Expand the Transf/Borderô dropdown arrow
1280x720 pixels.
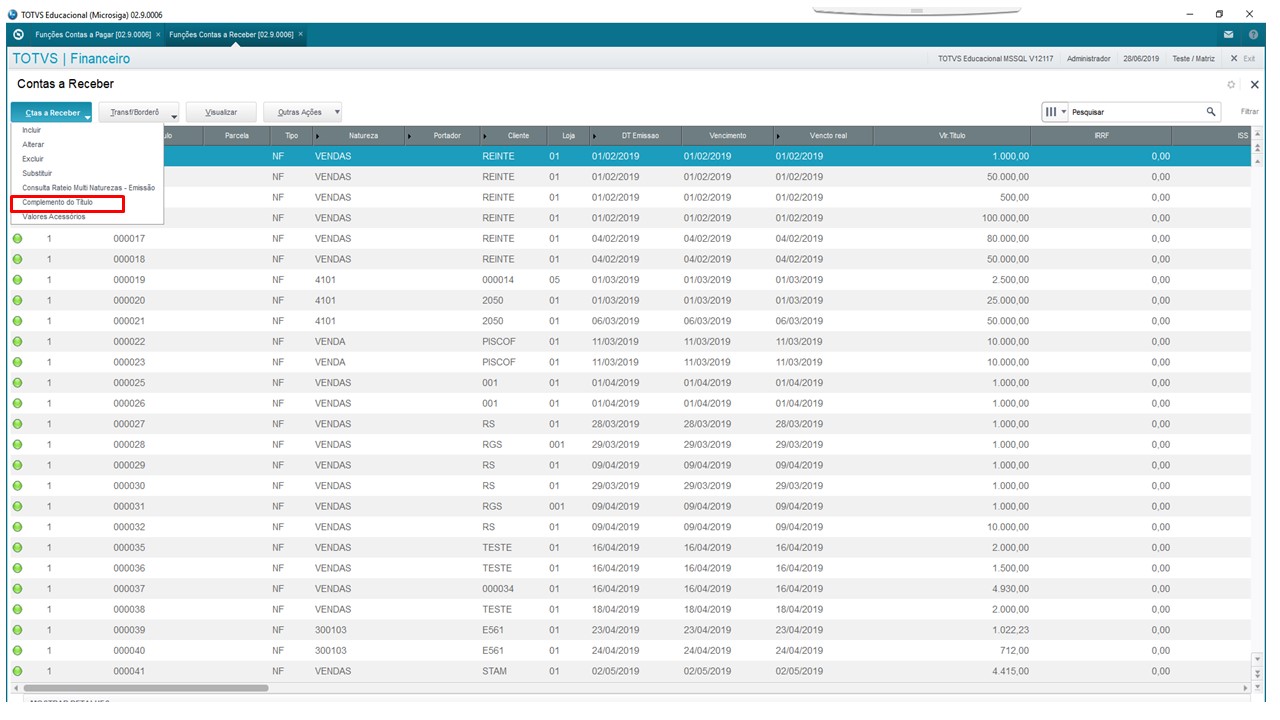174,116
